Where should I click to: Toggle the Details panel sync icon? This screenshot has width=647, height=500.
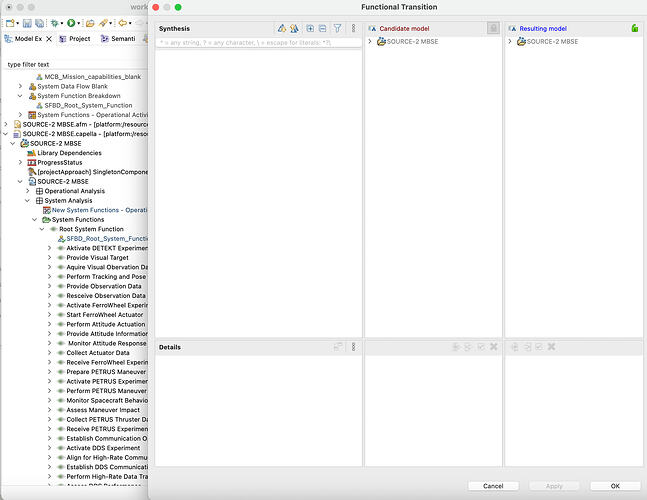point(338,347)
